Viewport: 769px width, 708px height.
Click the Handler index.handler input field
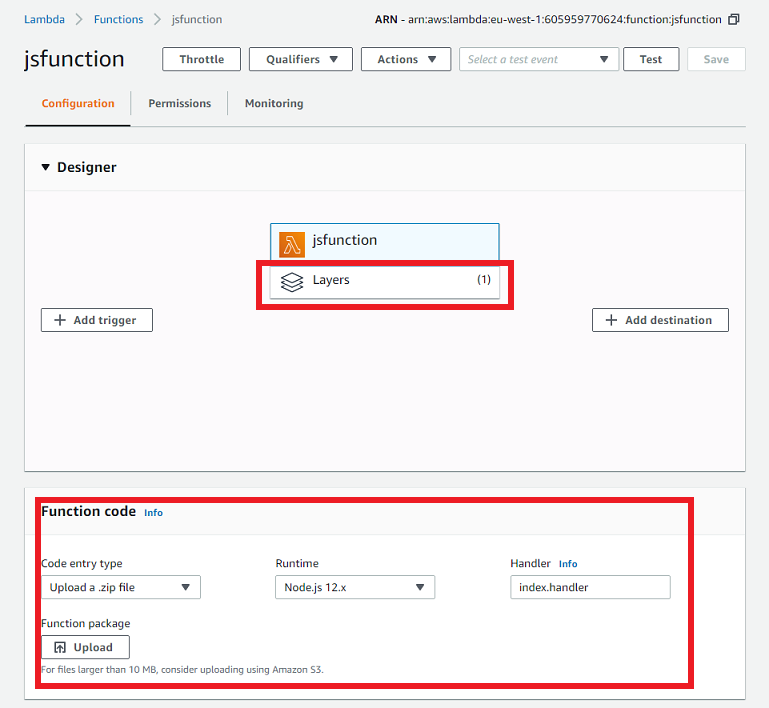click(x=590, y=587)
